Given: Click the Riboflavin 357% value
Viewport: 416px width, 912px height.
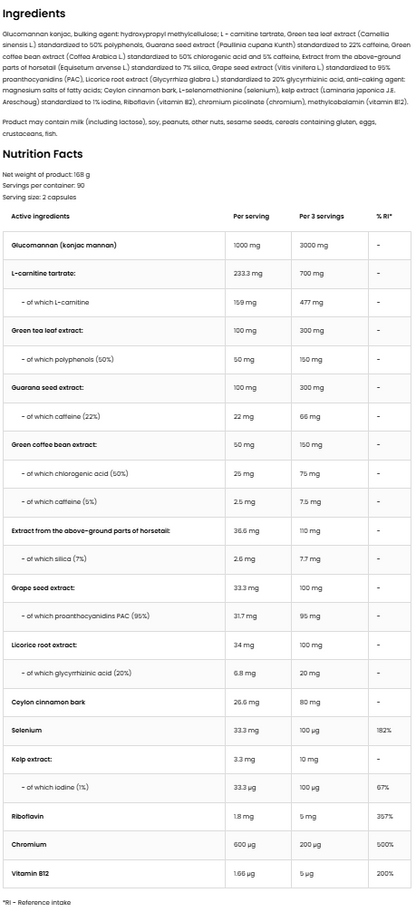Looking at the screenshot, I should [x=385, y=816].
